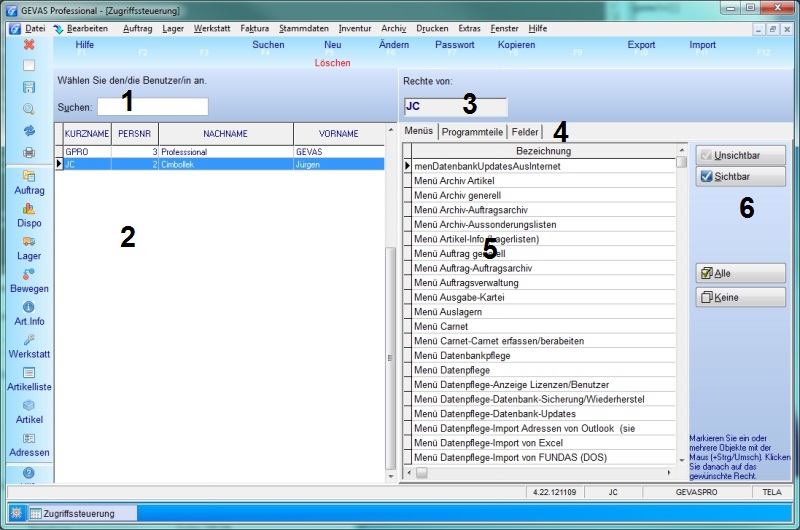Click the magnifier search icon in sidebar
800x530 pixels.
pyautogui.click(x=29, y=109)
